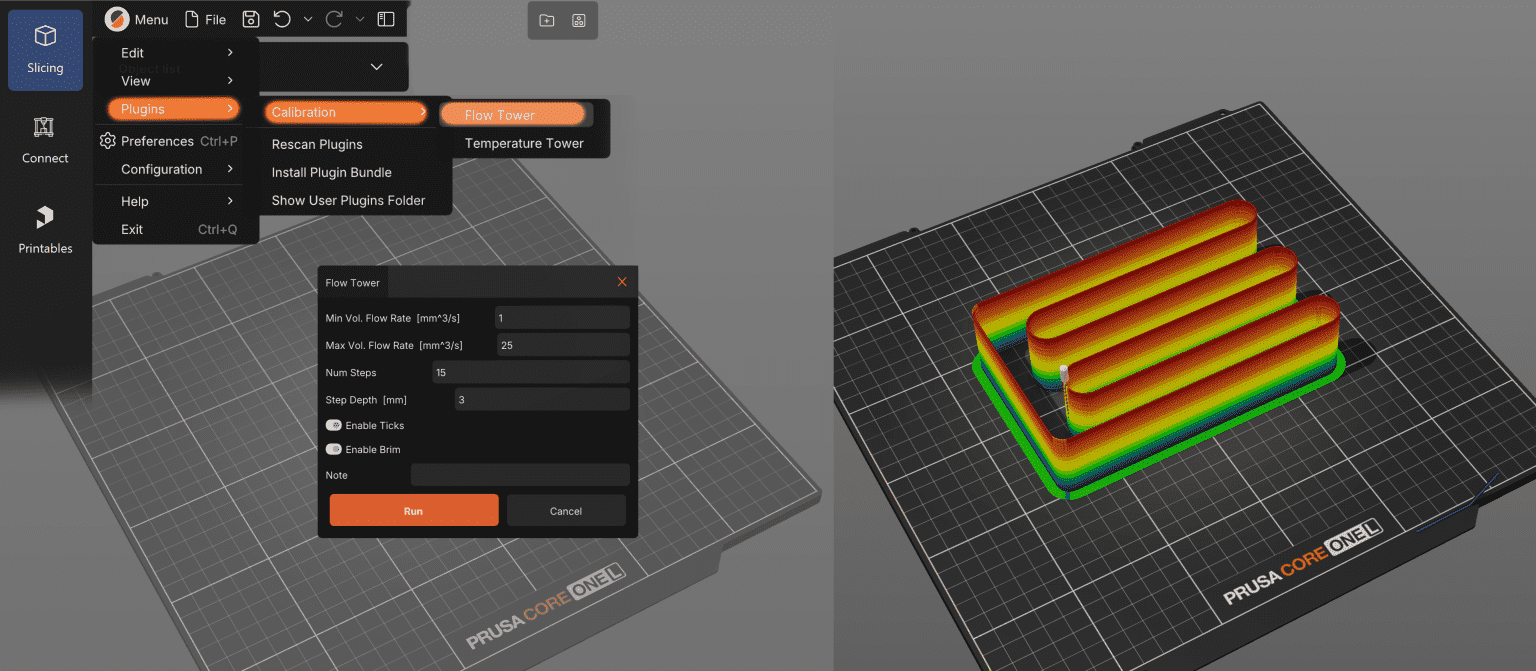This screenshot has width=1536, height=671.
Task: Click the Step Depth input field
Action: coord(541,399)
